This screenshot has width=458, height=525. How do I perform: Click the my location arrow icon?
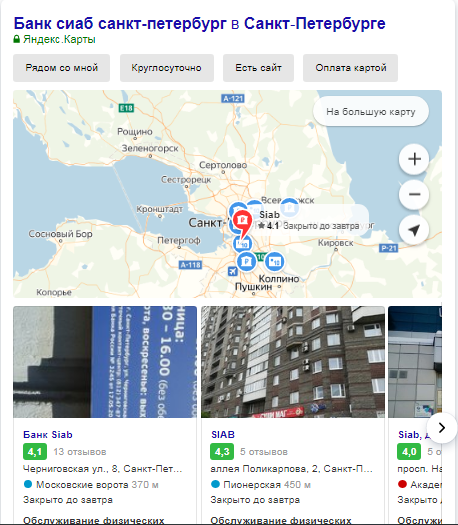pos(414,230)
